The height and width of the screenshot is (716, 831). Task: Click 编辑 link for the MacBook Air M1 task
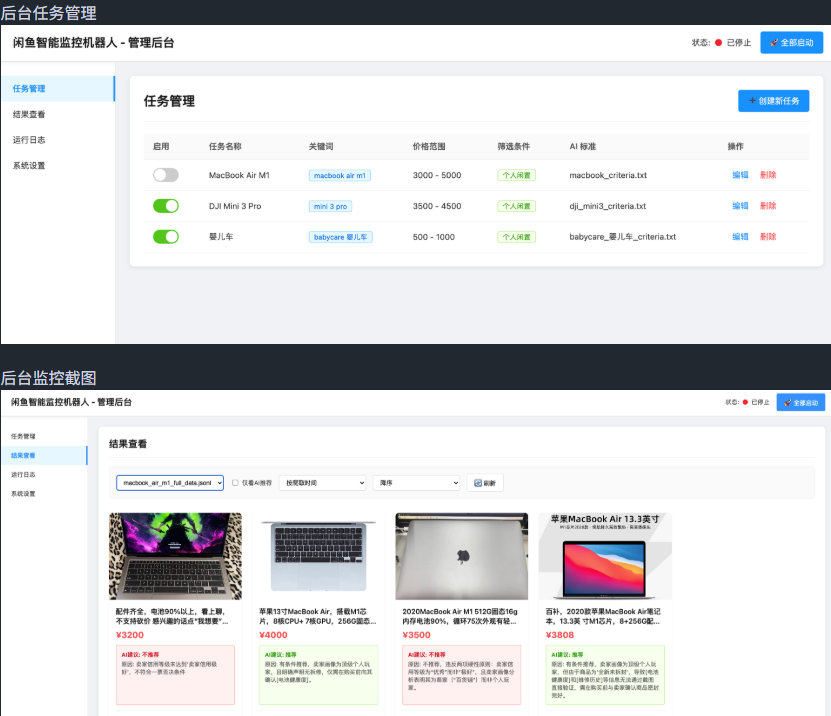tap(740, 175)
